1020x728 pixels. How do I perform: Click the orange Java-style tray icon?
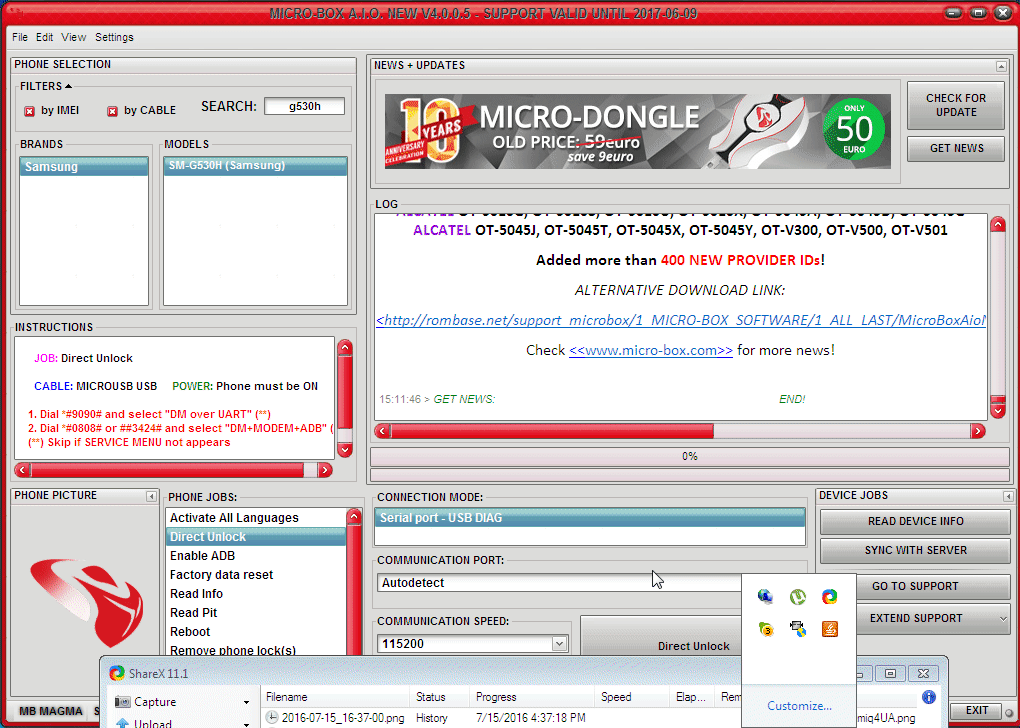[x=829, y=629]
